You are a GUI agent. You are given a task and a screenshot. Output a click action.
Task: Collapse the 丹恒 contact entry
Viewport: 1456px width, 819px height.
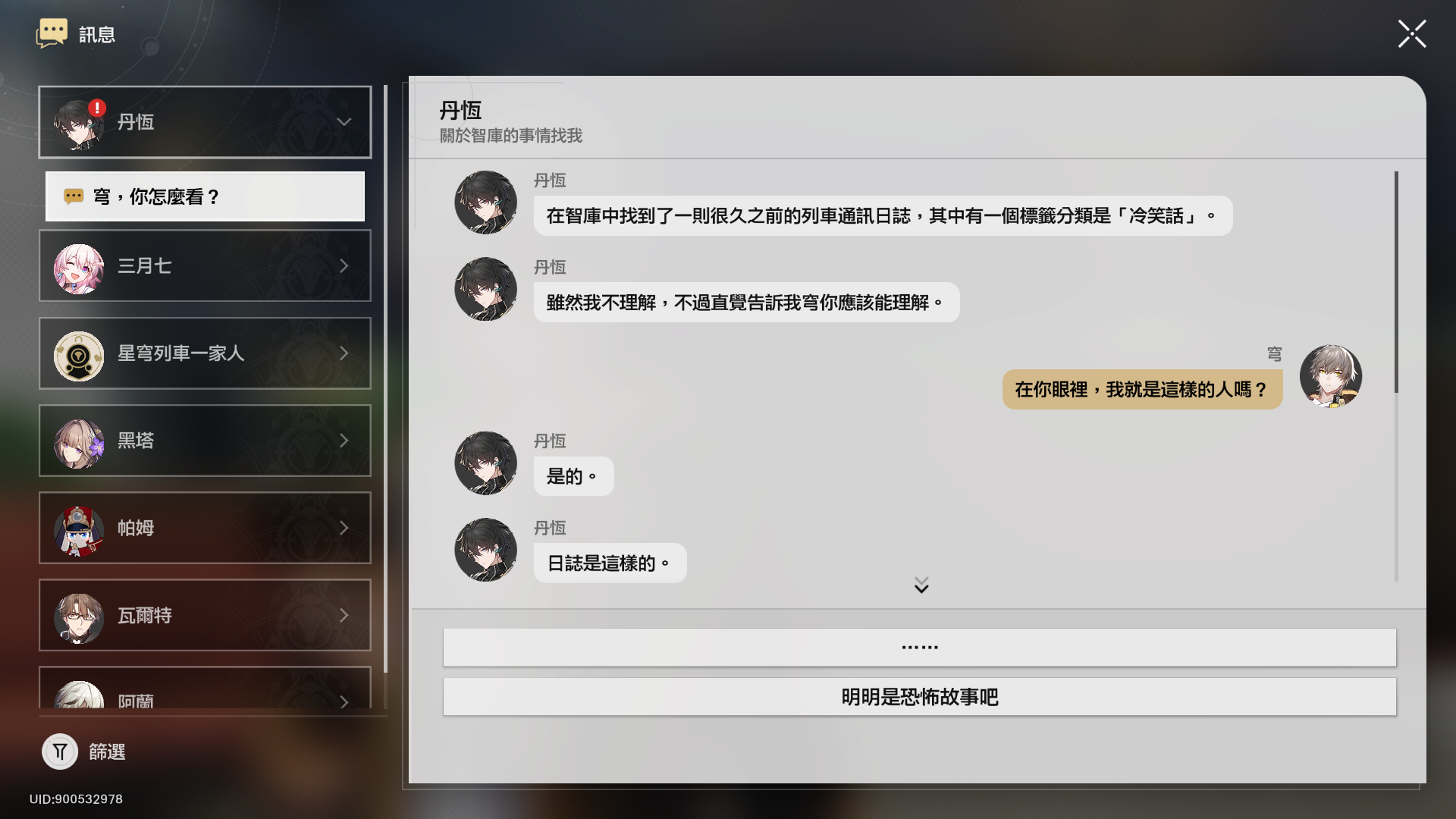coord(344,122)
